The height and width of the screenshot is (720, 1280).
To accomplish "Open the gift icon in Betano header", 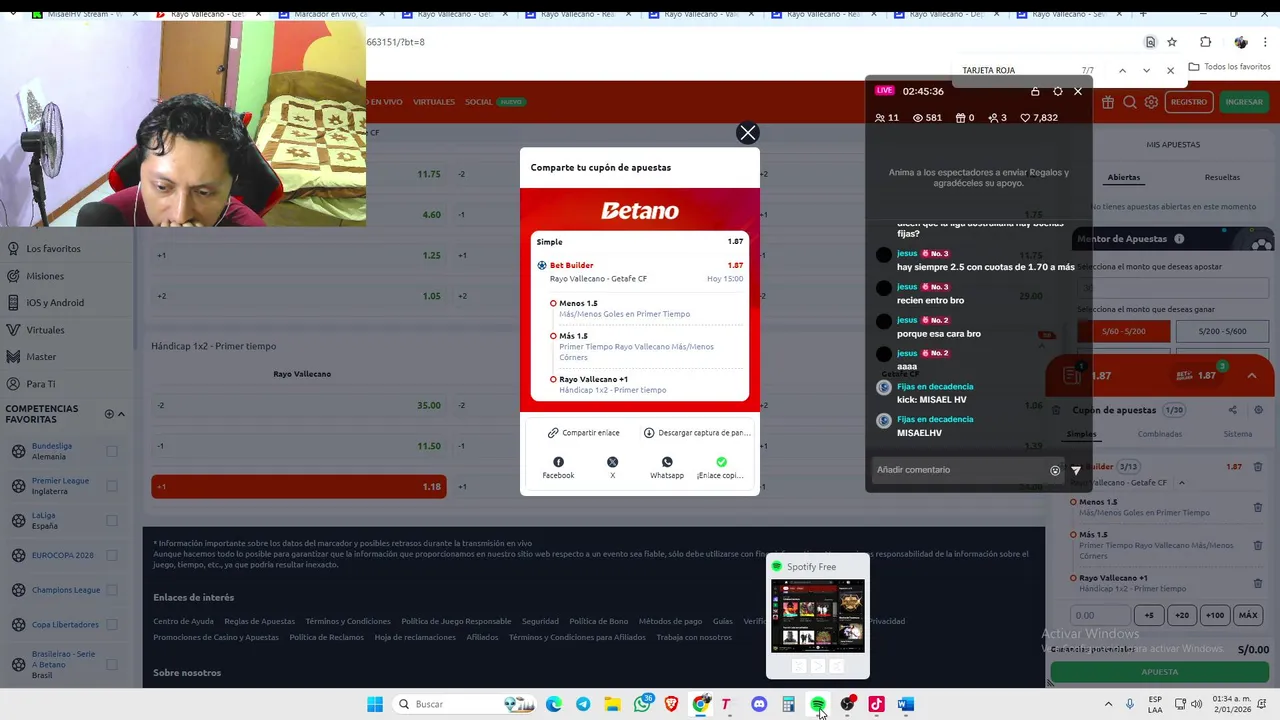I will (1108, 102).
